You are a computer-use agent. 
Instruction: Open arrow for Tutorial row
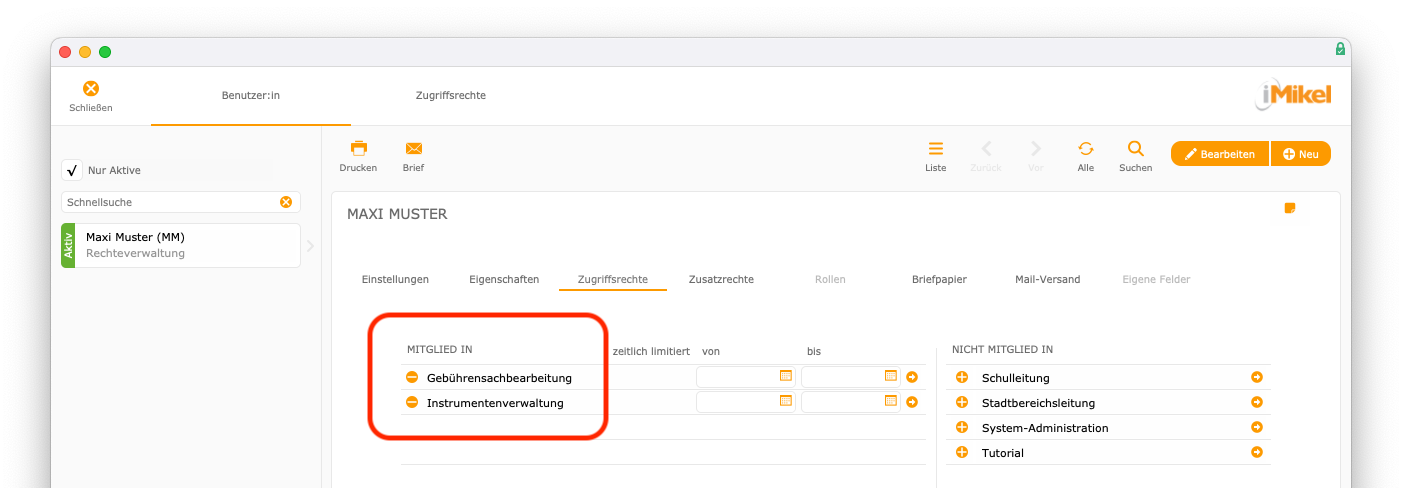[1257, 452]
